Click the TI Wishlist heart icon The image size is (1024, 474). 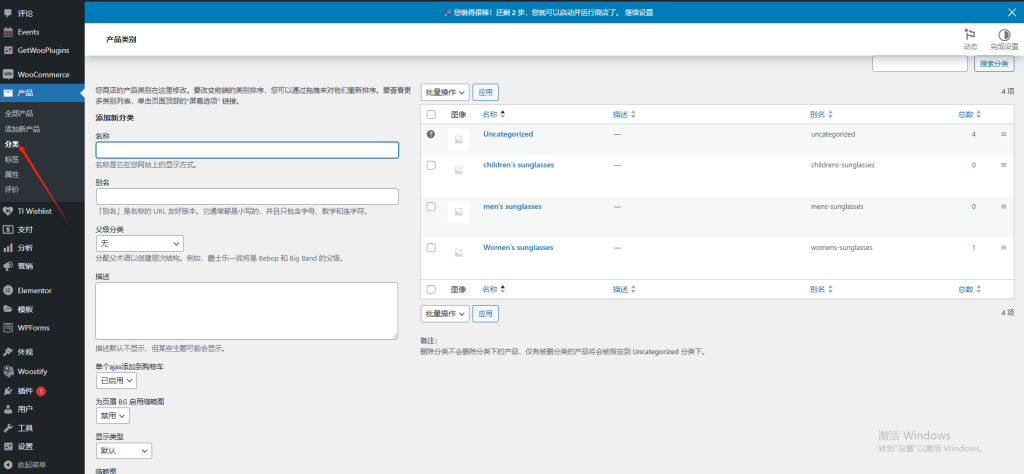[x=8, y=211]
